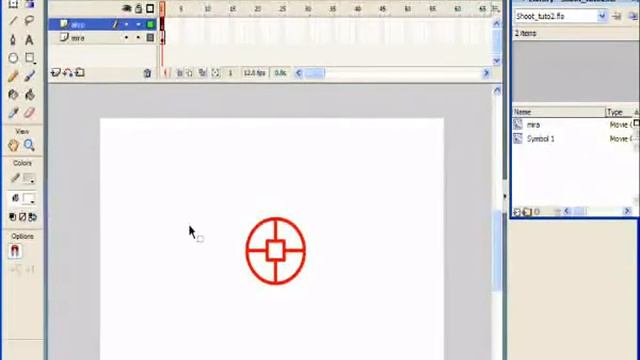
Task: Toggle lock dot of selected top layer
Action: [x=138, y=24]
